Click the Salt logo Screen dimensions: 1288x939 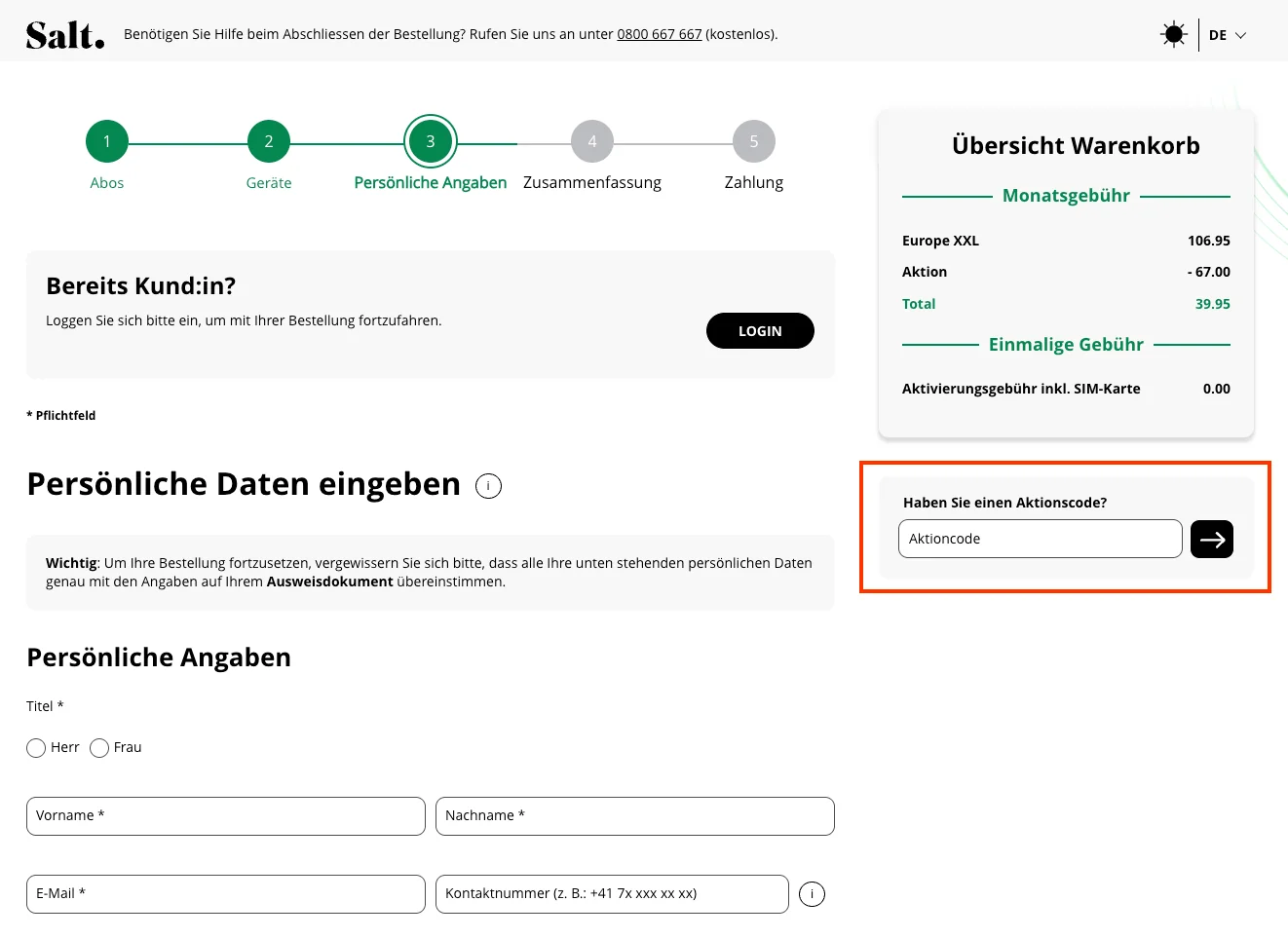(65, 35)
